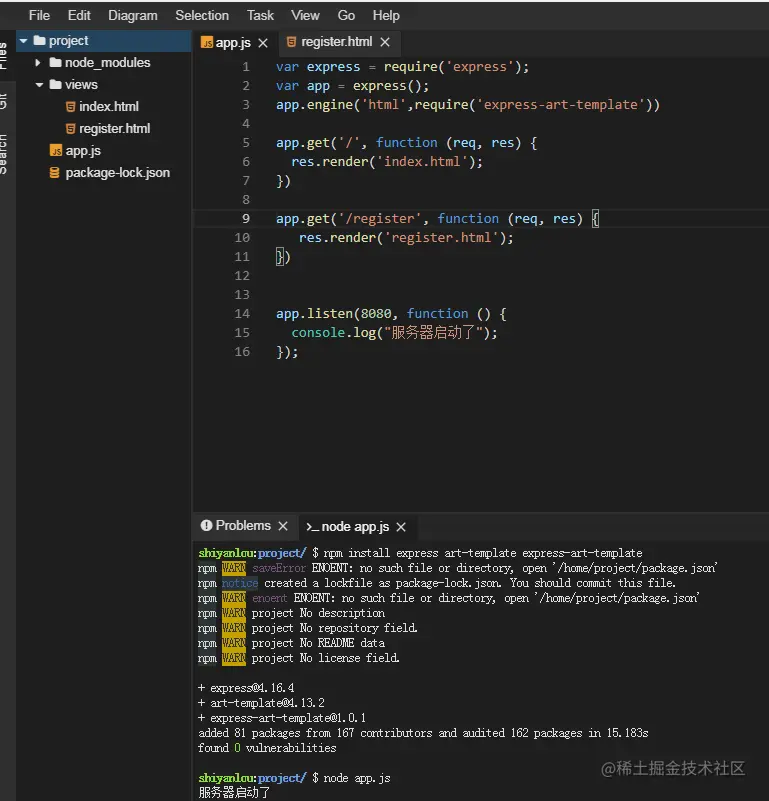
Task: Open the File menu
Action: tap(39, 15)
